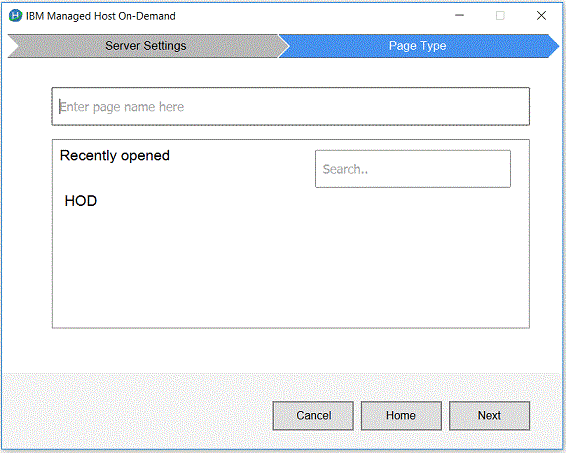566x453 pixels.
Task: Click the Home button
Action: (x=401, y=415)
